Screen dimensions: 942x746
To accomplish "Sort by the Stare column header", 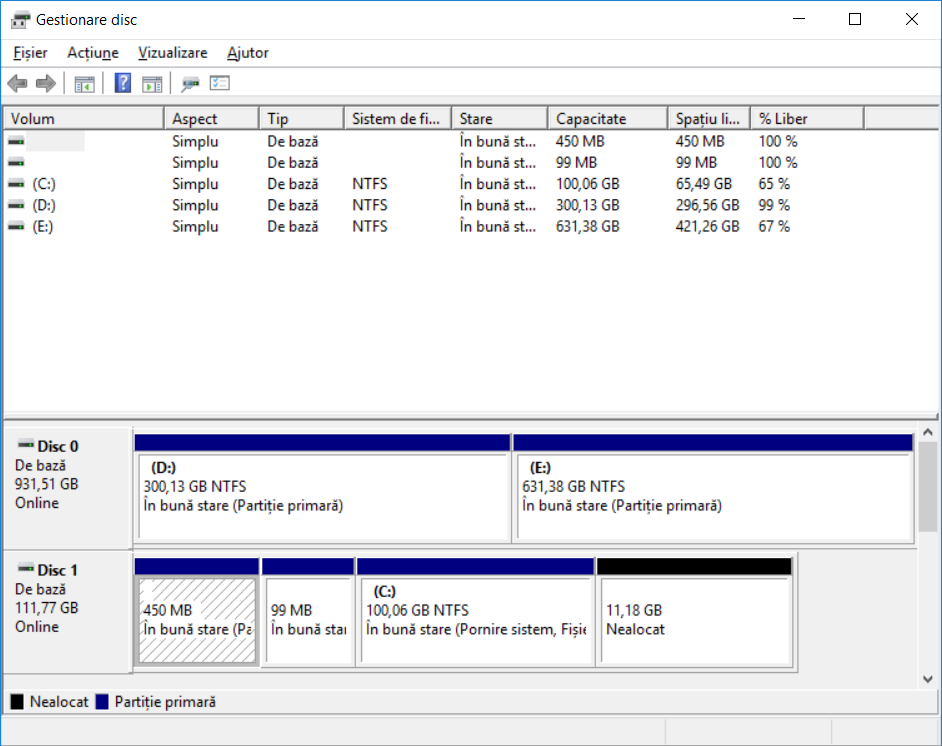I will tap(500, 119).
